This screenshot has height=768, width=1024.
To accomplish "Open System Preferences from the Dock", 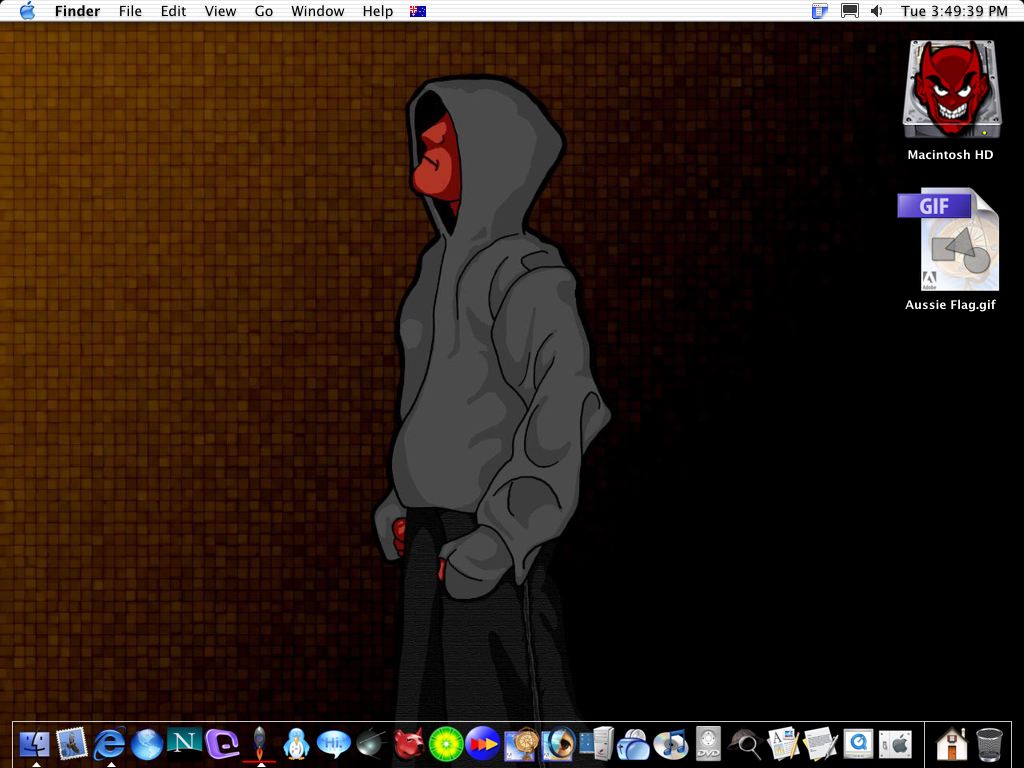I will point(895,744).
